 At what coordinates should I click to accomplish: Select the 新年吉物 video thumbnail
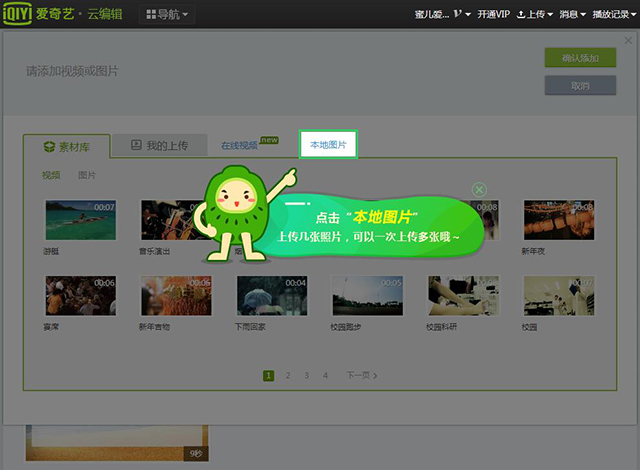[176, 296]
